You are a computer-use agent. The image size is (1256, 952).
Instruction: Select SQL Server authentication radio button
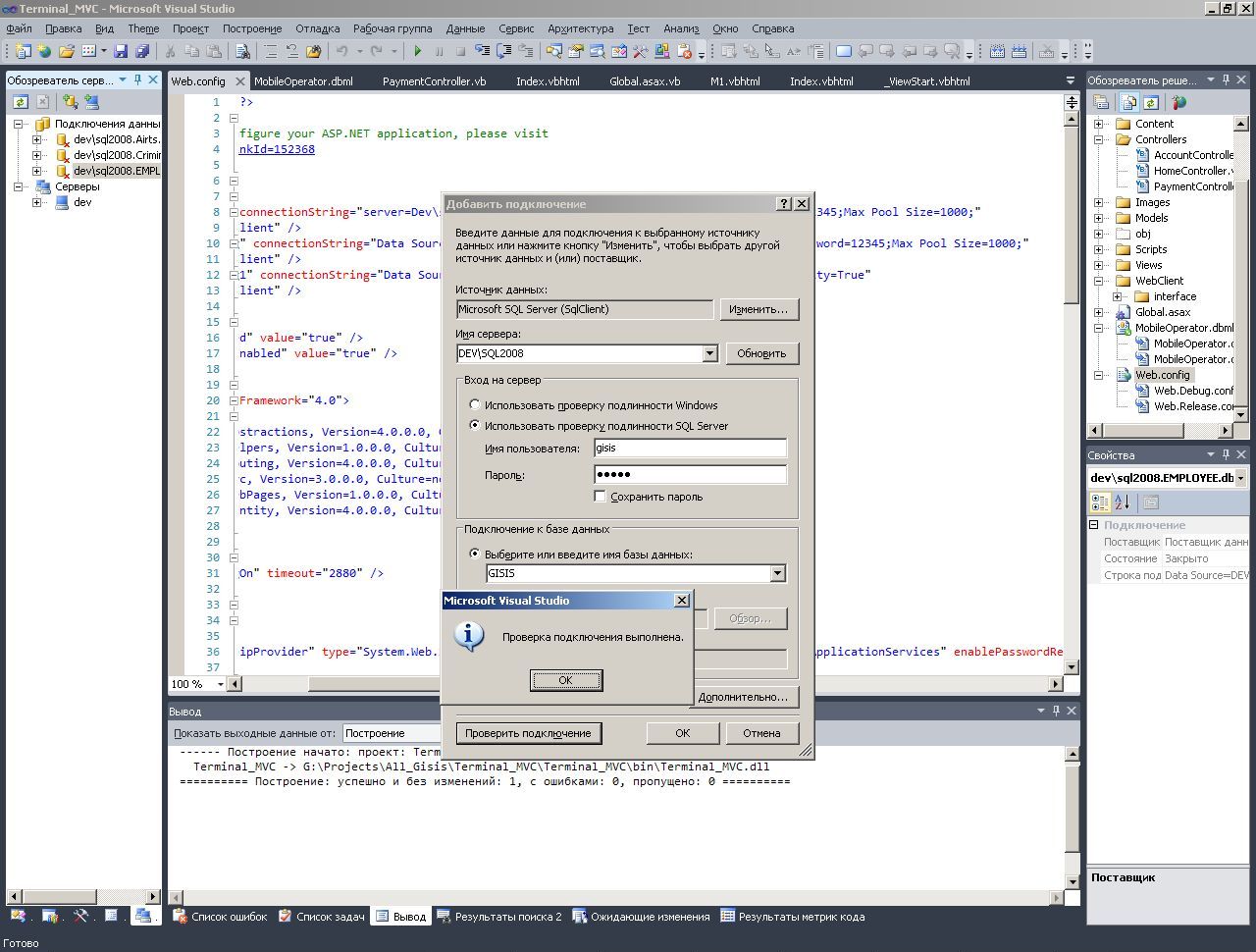pos(475,426)
